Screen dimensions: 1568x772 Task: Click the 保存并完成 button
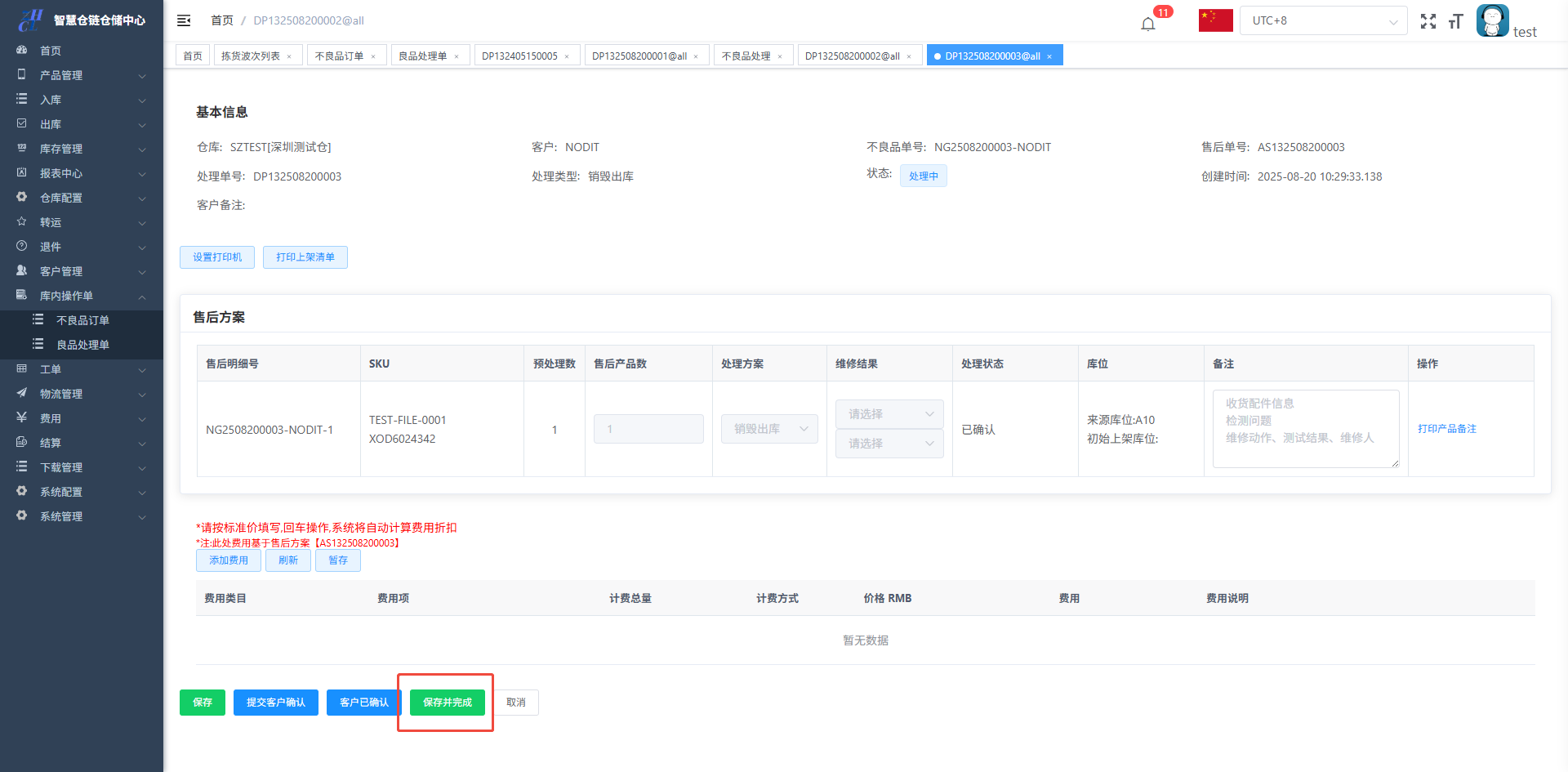point(447,703)
